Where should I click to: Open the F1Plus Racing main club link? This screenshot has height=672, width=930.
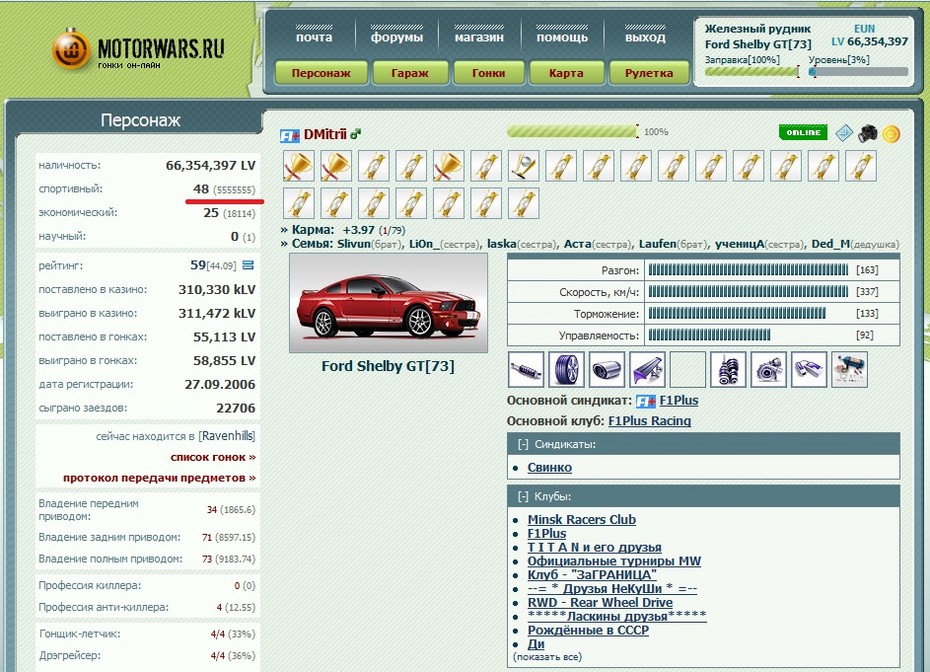(649, 421)
